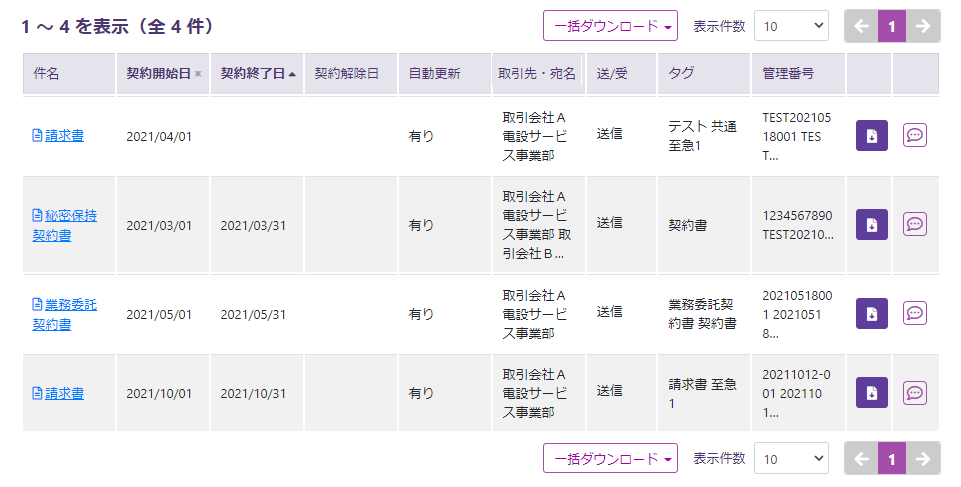Viewport: 961px width, 487px height.
Task: Open comments for 秘密保持契約書 row
Action: (x=914, y=224)
